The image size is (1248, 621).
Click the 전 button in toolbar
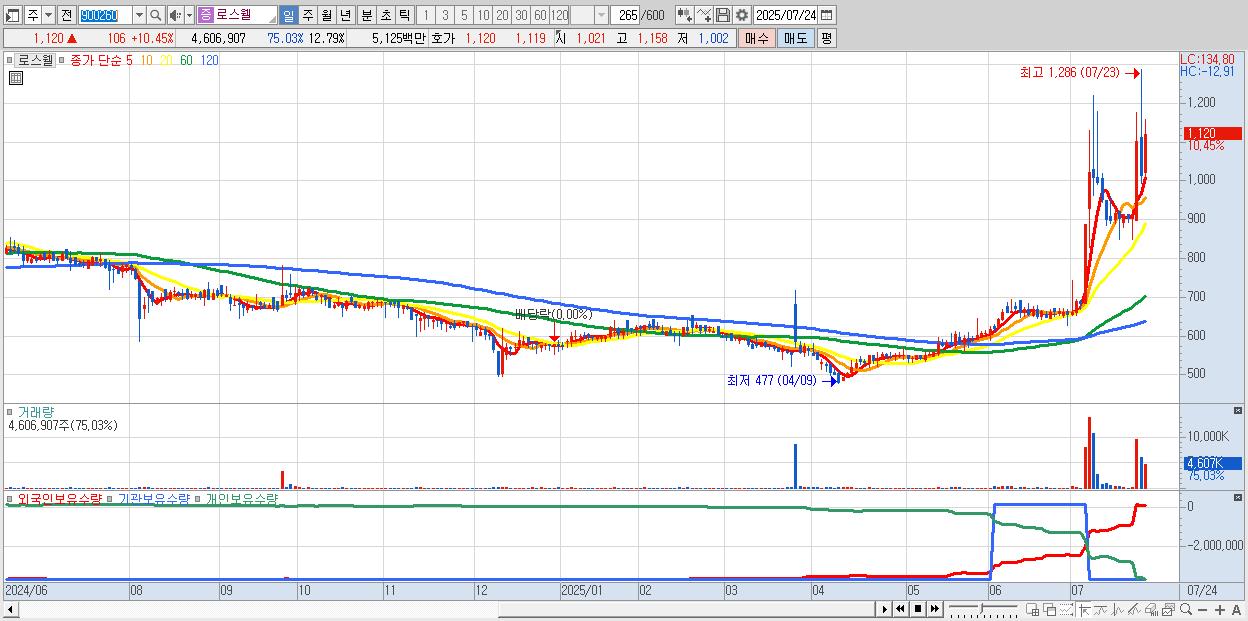66,15
